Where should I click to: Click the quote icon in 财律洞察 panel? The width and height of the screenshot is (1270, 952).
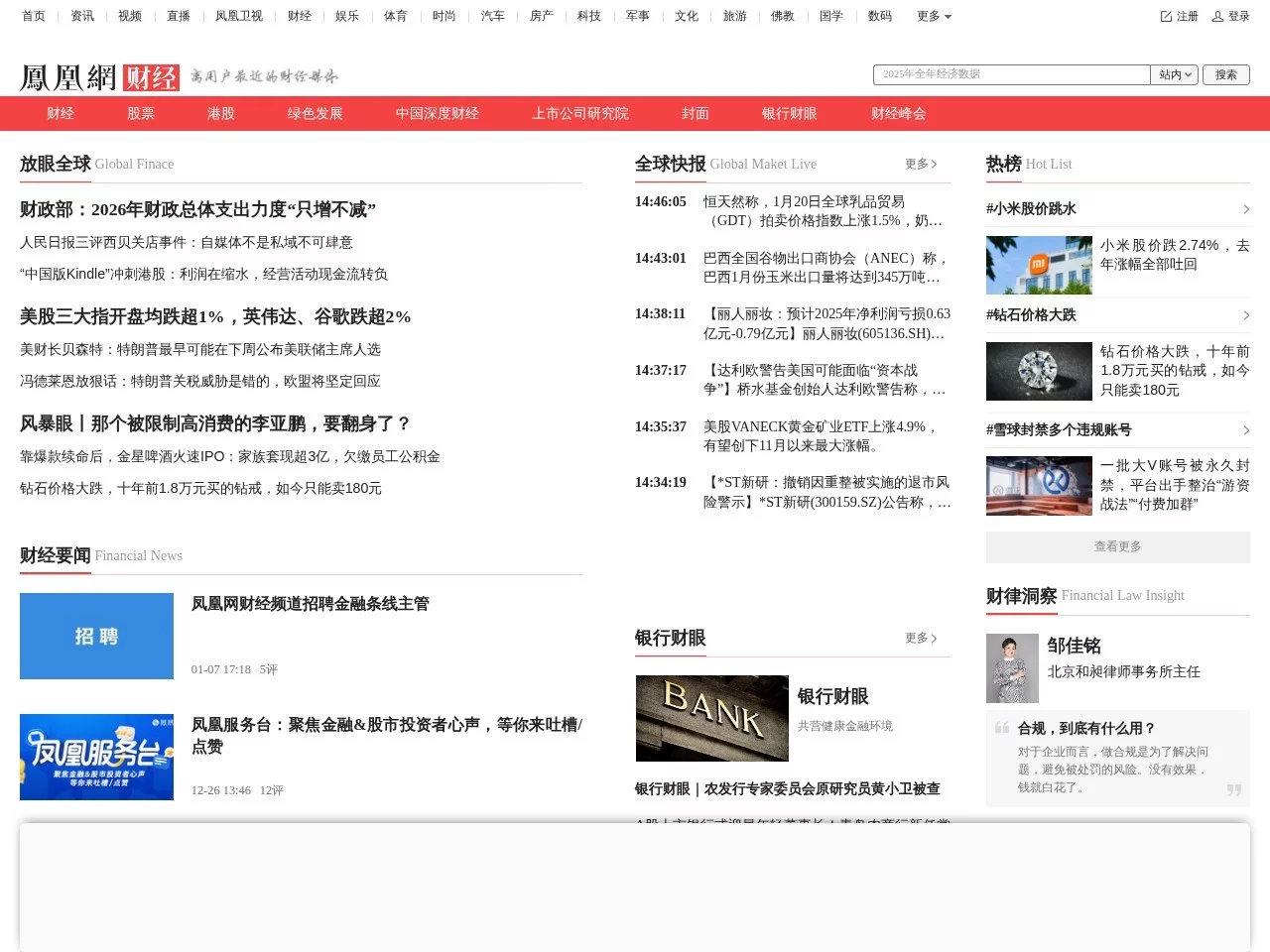coord(1001,728)
